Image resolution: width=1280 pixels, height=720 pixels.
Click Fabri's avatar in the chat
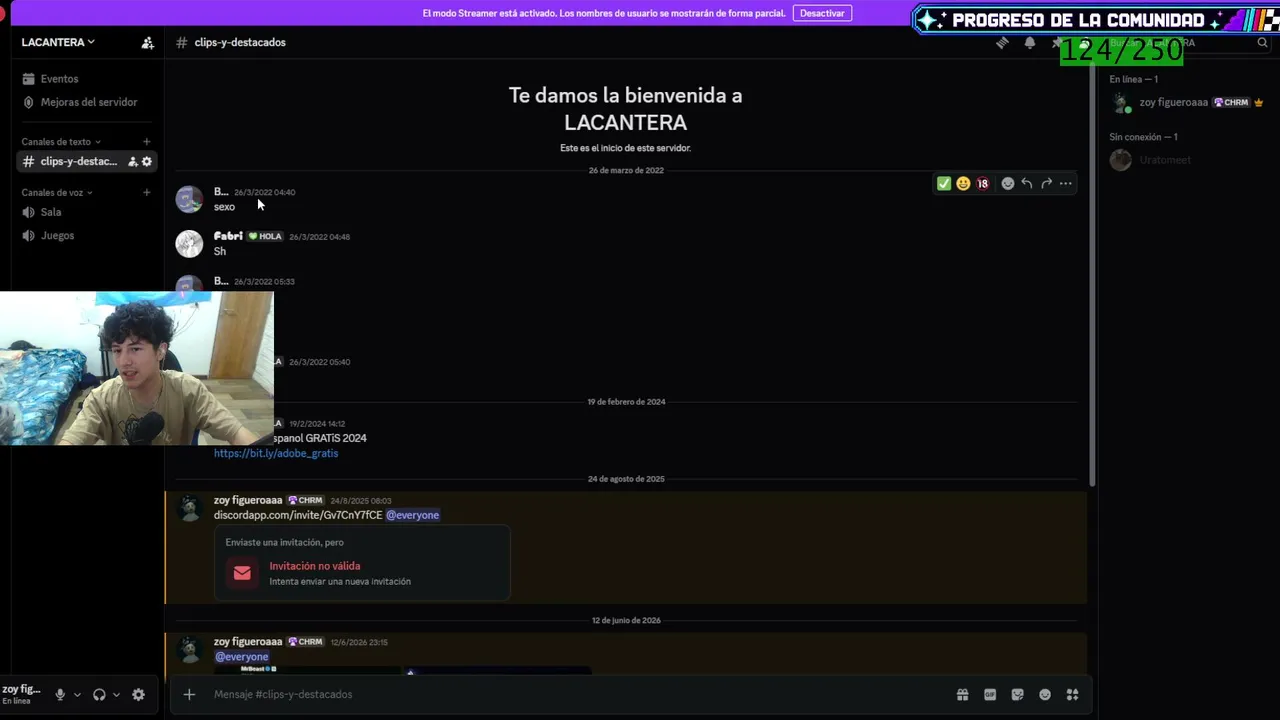click(x=189, y=244)
